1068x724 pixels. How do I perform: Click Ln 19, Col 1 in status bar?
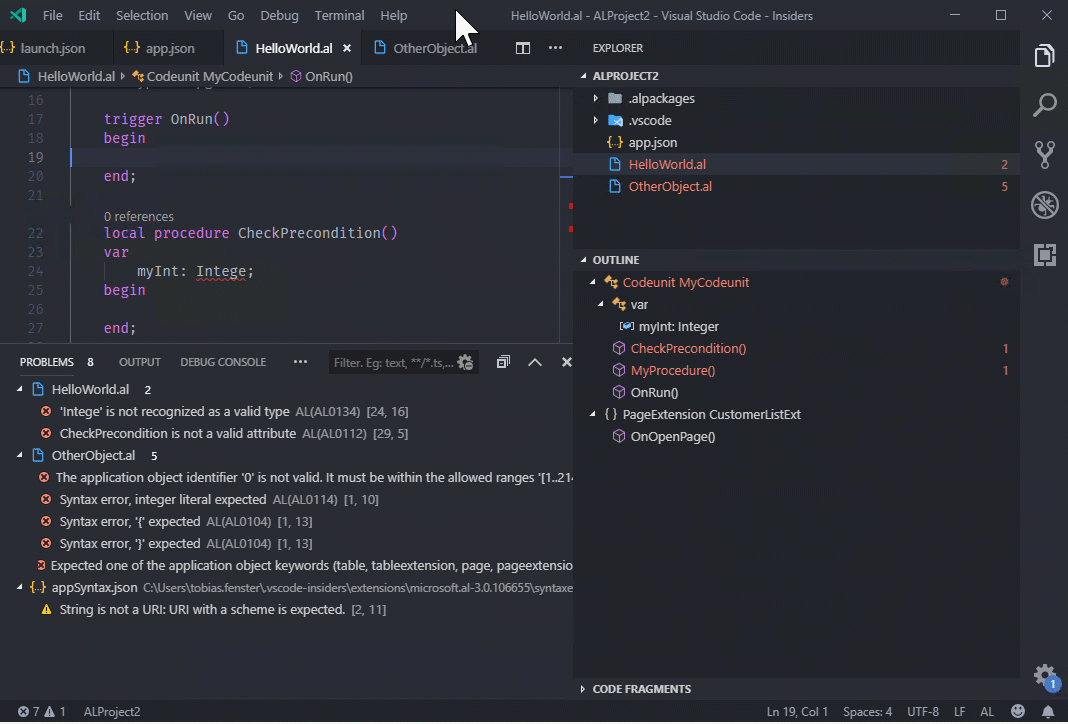click(x=797, y=712)
